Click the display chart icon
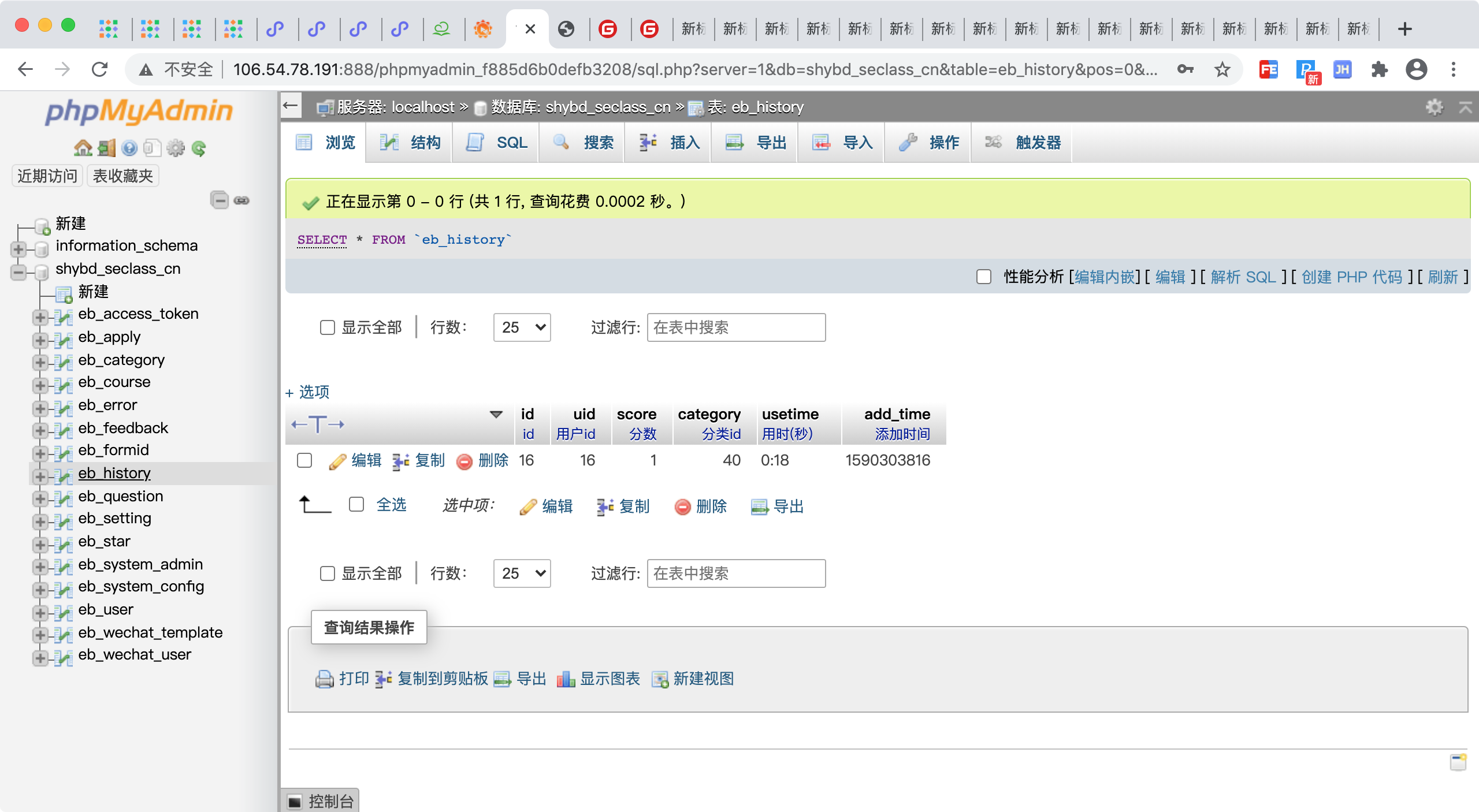The width and height of the screenshot is (1479, 812). tap(566, 679)
